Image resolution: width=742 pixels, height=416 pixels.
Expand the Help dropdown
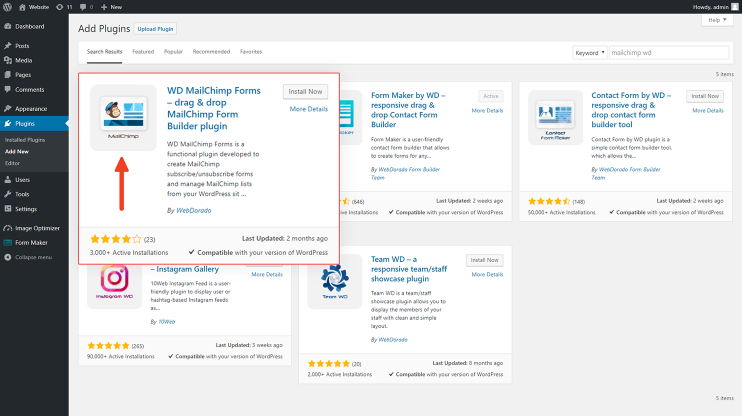[x=717, y=20]
